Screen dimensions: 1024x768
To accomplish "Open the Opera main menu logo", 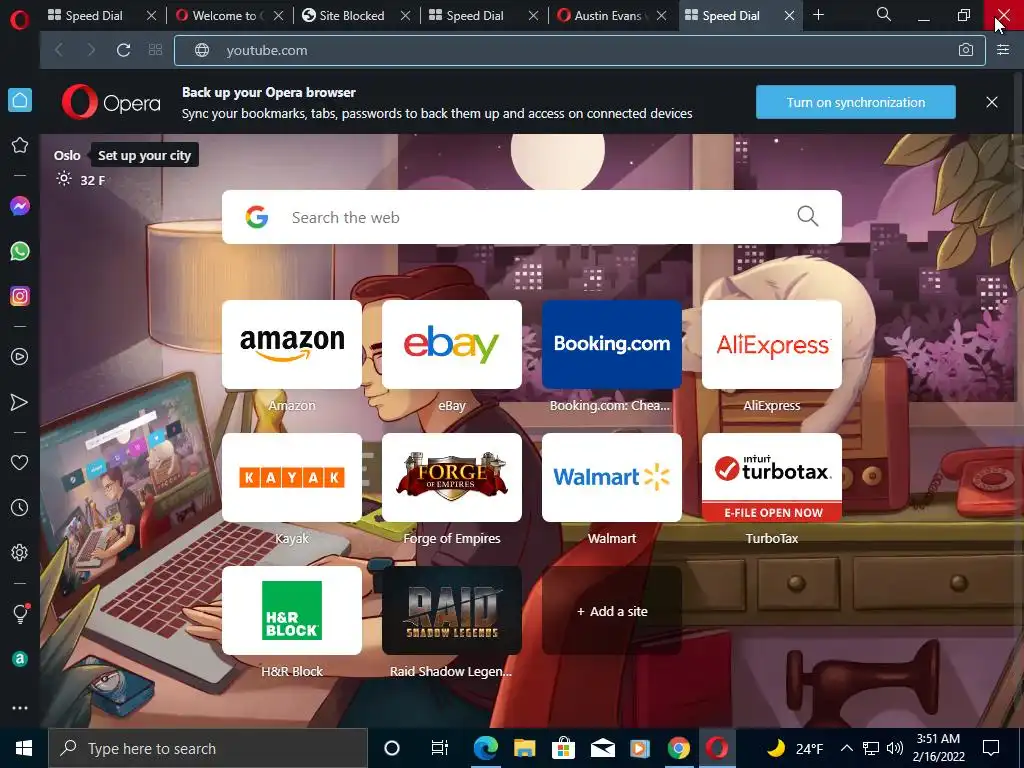I will [20, 20].
